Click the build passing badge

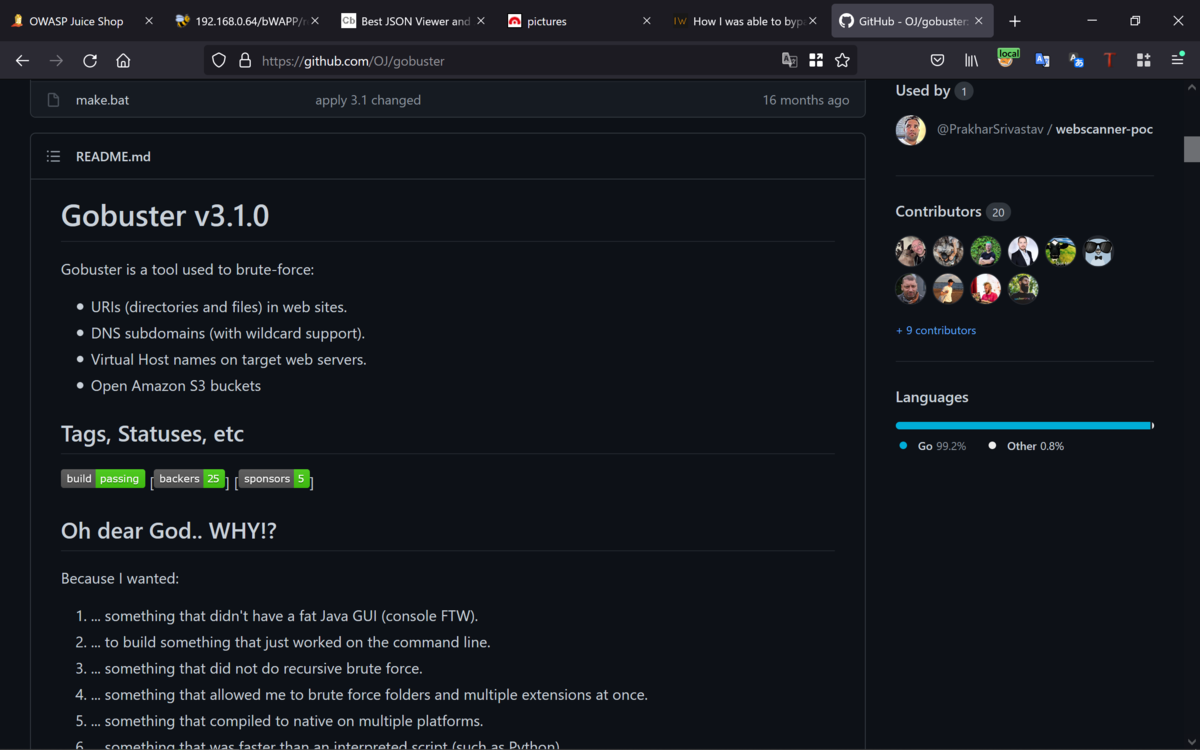[x=103, y=479]
